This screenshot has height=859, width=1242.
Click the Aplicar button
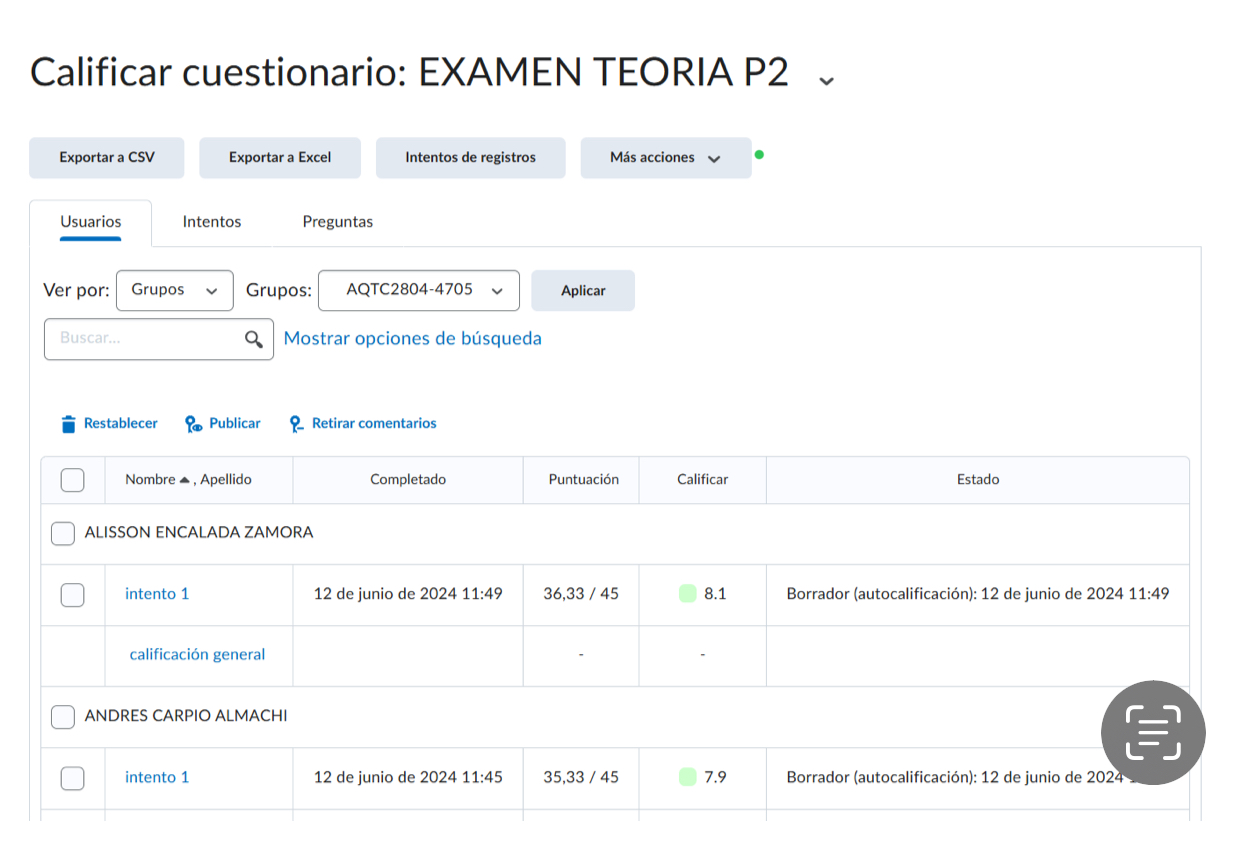[x=583, y=291]
